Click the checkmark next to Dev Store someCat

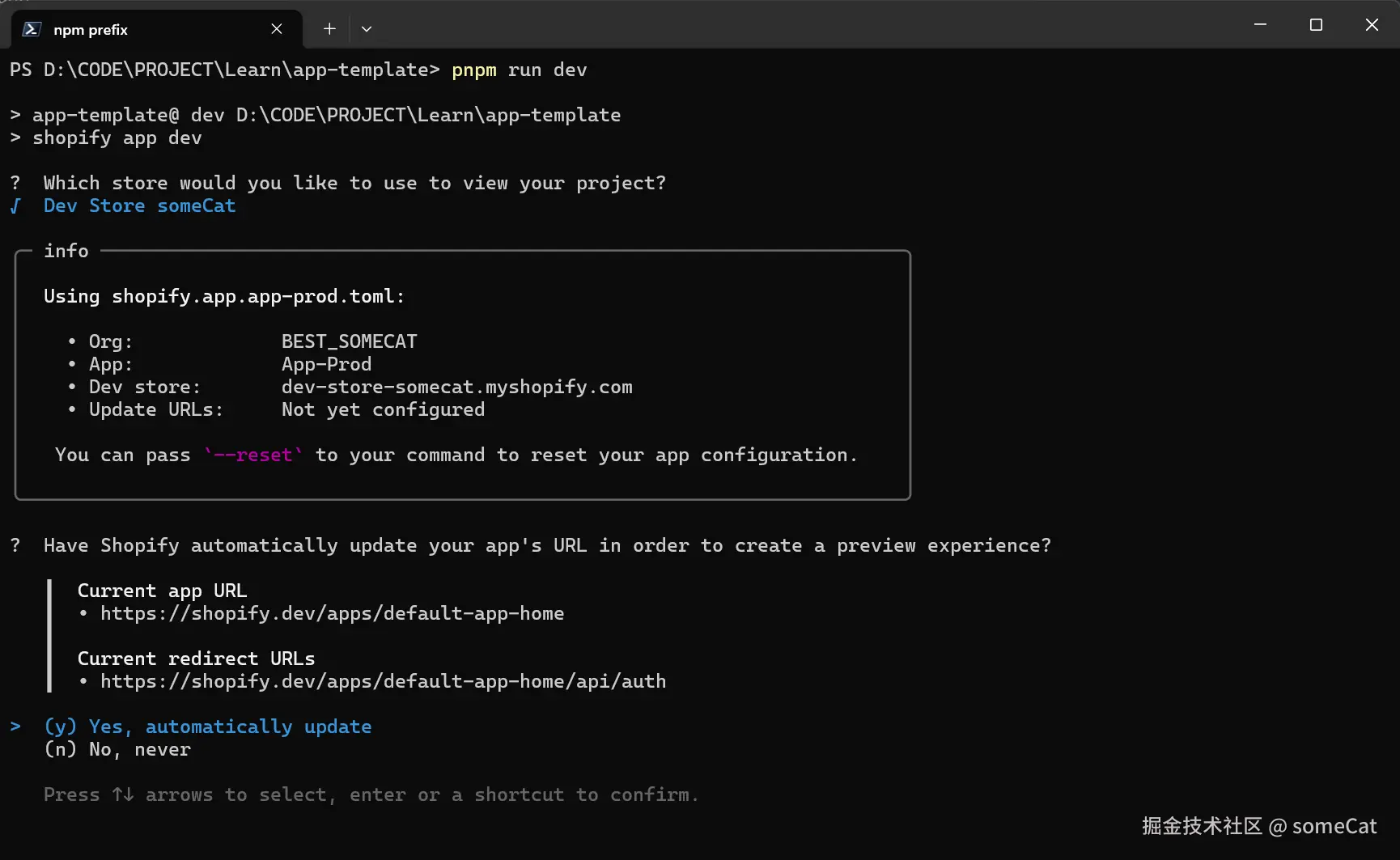coord(15,206)
